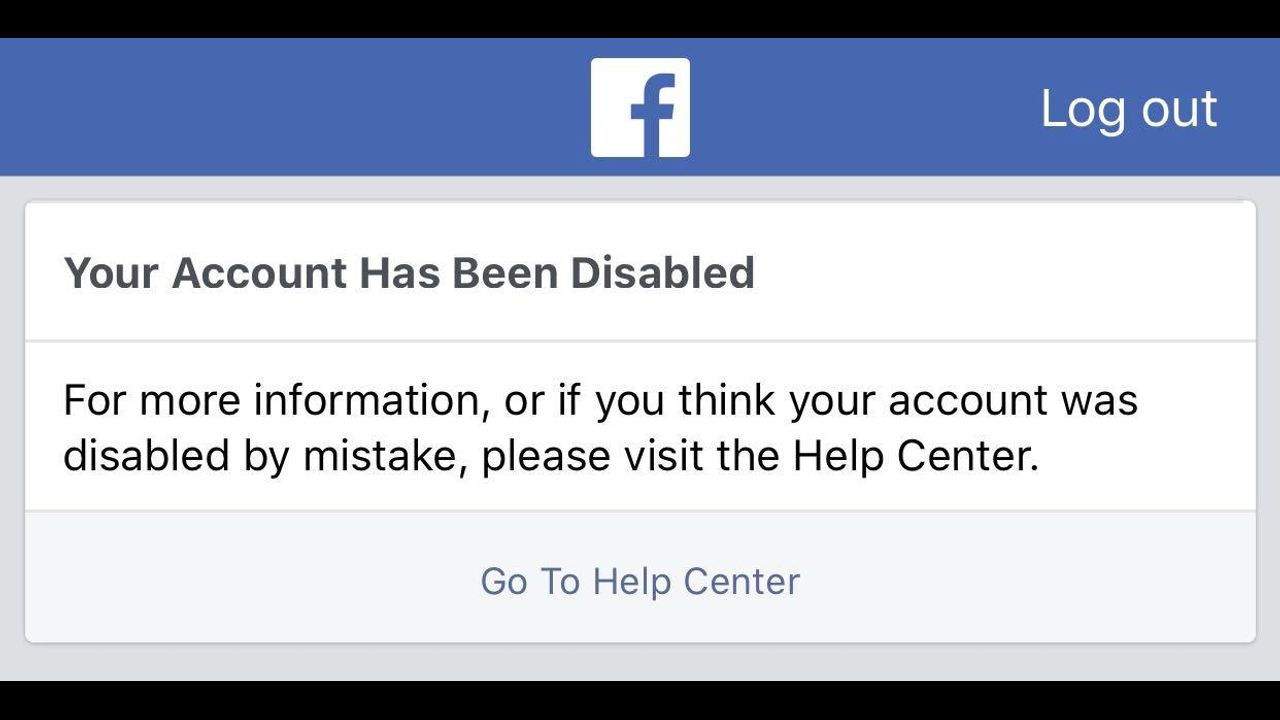The image size is (1280, 720).
Task: Open the Go To Help Center link
Action: coord(640,581)
